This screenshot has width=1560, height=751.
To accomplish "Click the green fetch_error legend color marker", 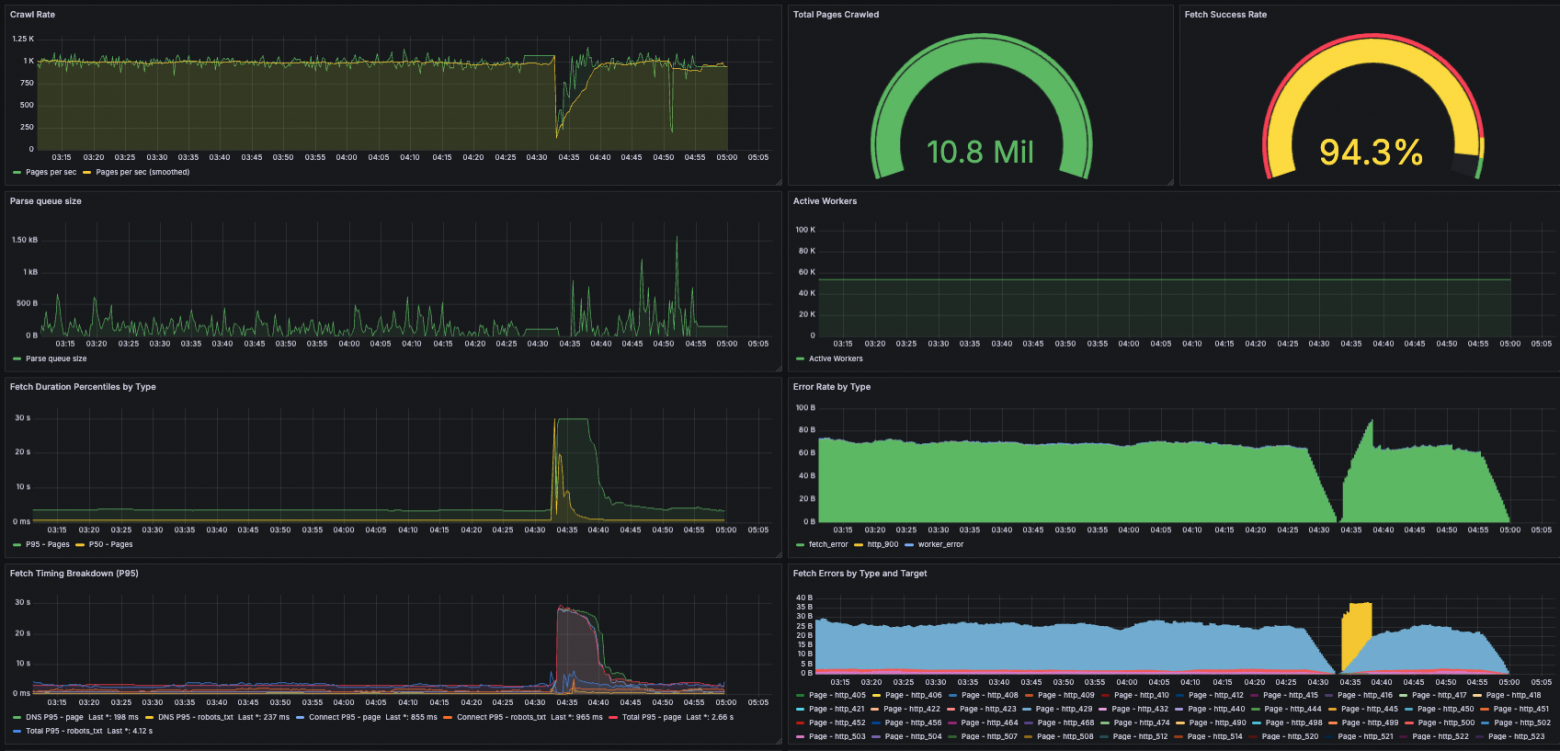I will pos(800,545).
